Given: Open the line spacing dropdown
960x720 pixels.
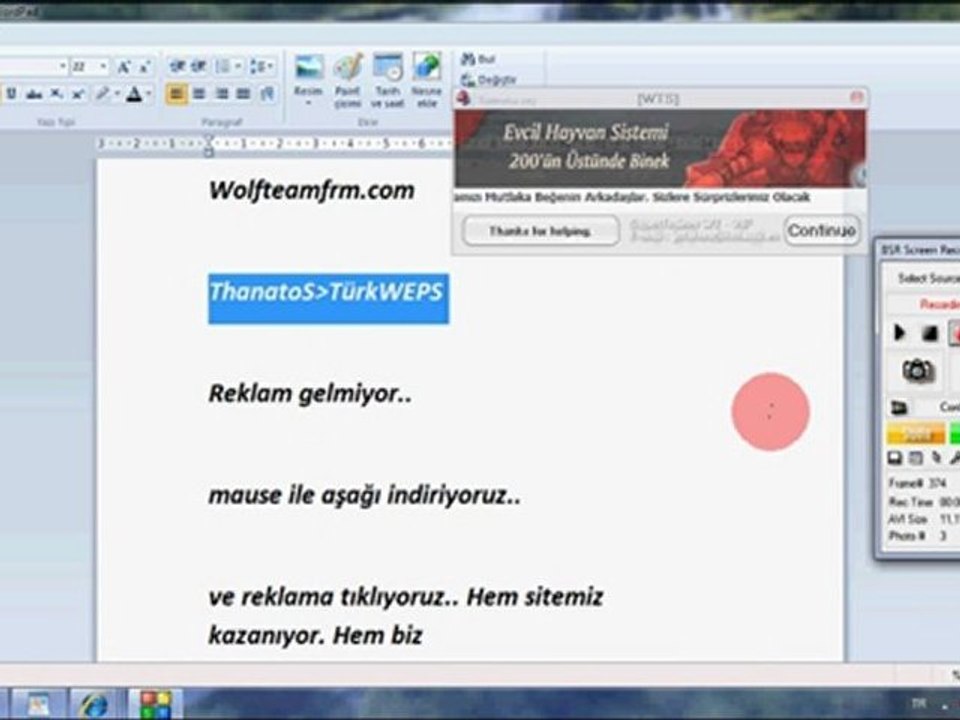Looking at the screenshot, I should click(x=262, y=66).
